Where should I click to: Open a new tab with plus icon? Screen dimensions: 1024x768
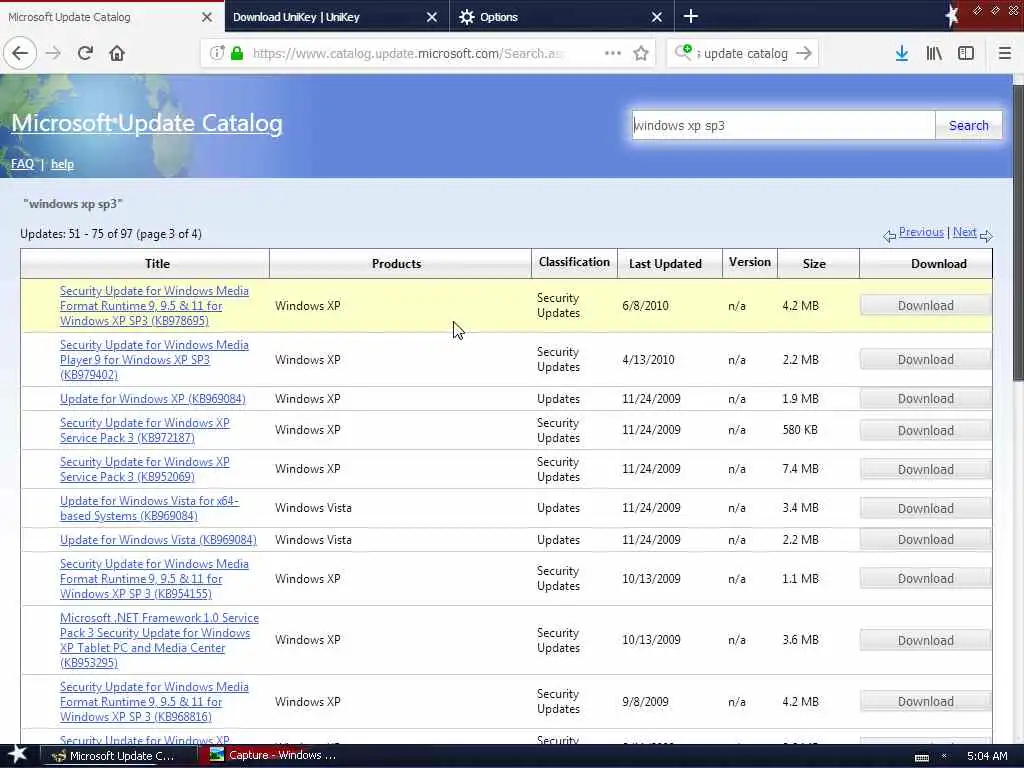pos(690,16)
